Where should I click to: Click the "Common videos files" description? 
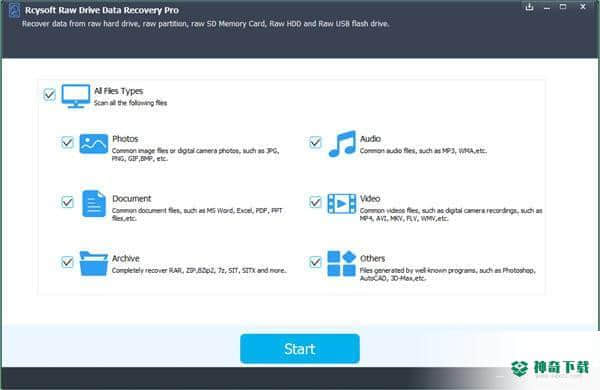(451, 214)
